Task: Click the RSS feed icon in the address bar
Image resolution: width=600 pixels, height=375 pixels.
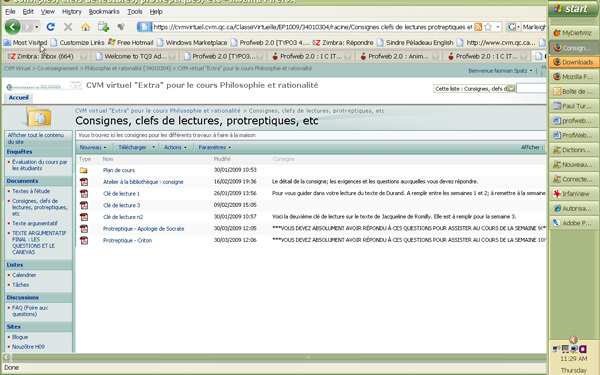Action: tap(478, 27)
